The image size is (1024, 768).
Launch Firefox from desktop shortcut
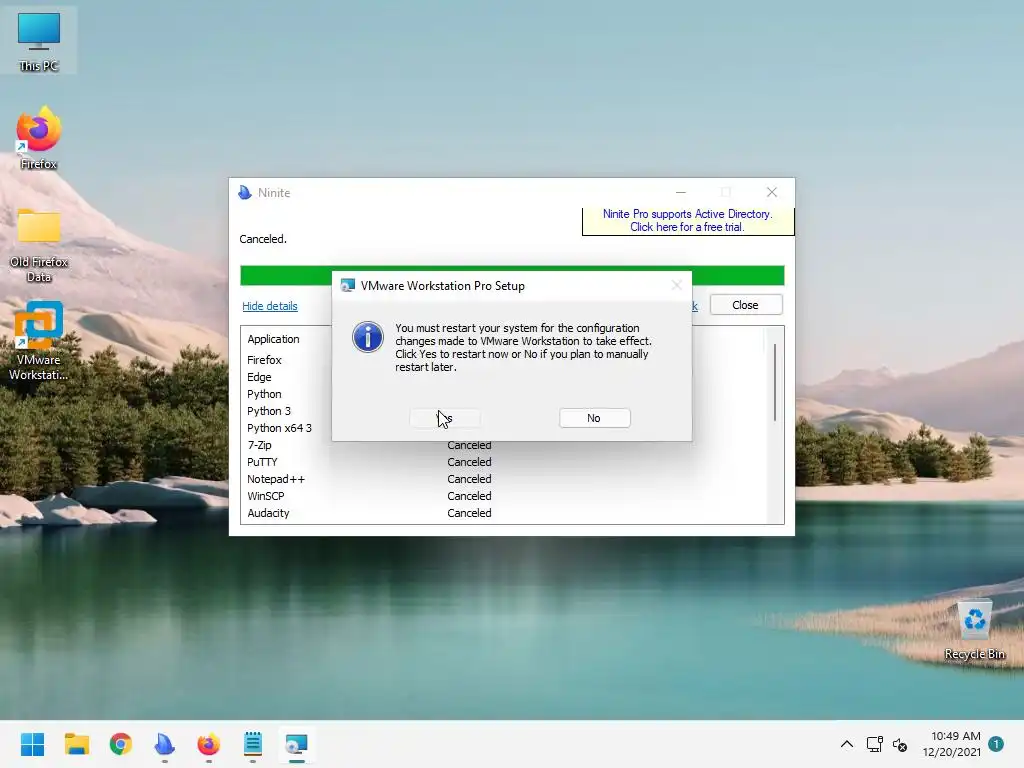click(x=39, y=138)
